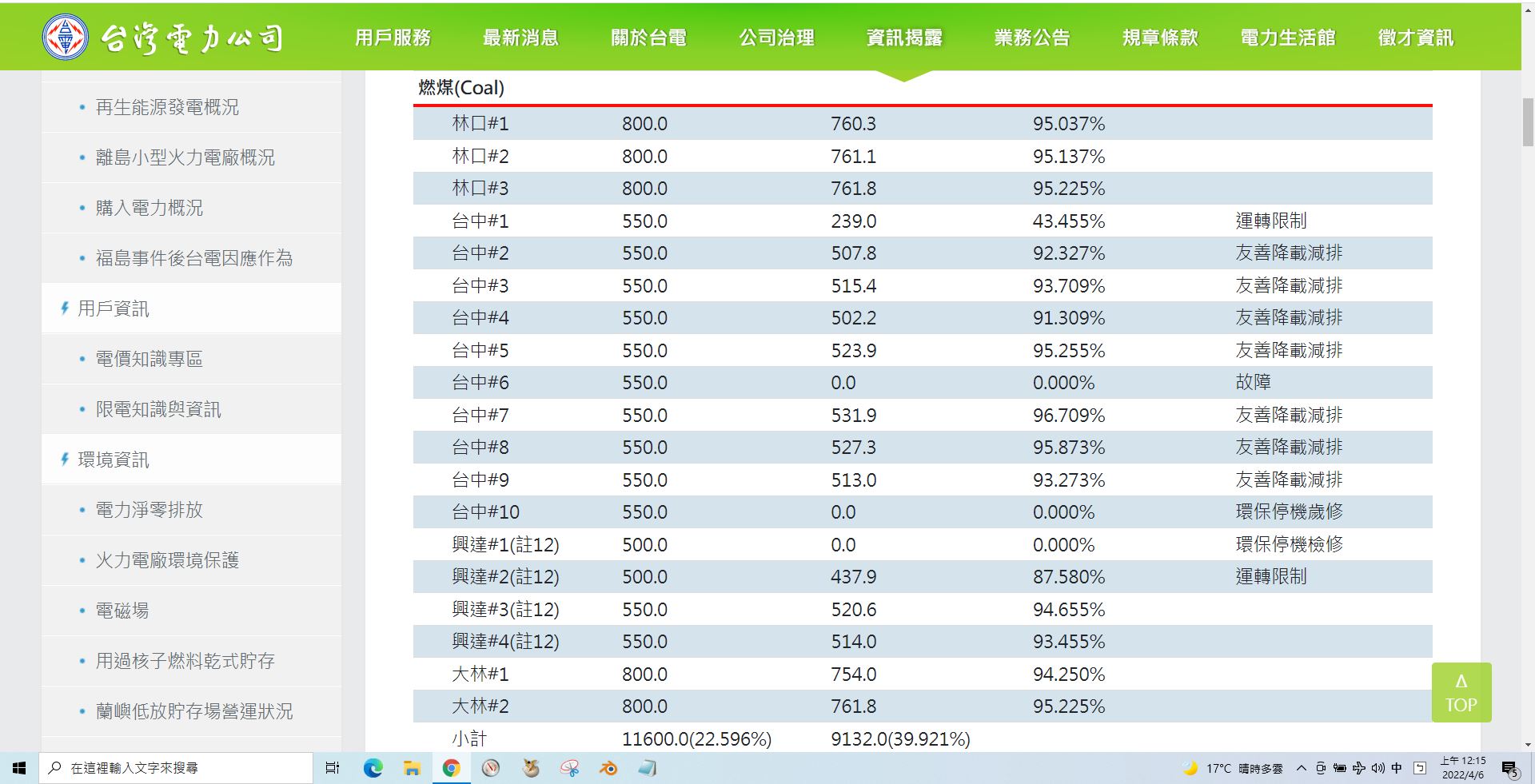Screen dimensions: 1535x784
Task: Click 友善降載減排 note in 台中#2 row
Action: click(x=1289, y=253)
